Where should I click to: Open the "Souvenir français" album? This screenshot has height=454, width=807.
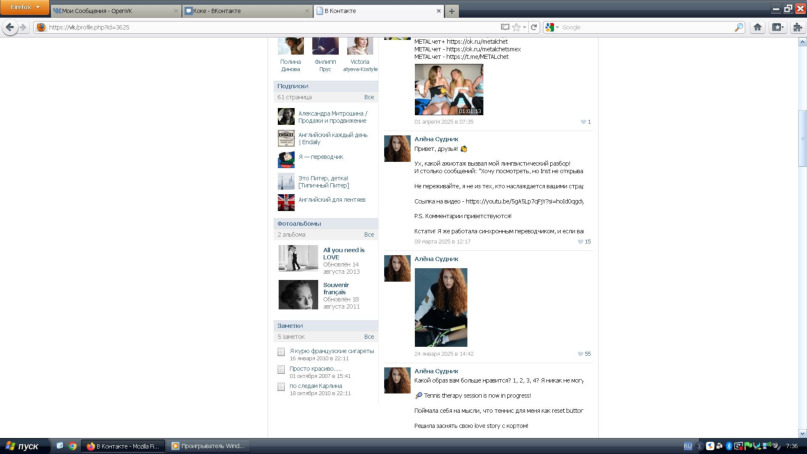(336, 288)
